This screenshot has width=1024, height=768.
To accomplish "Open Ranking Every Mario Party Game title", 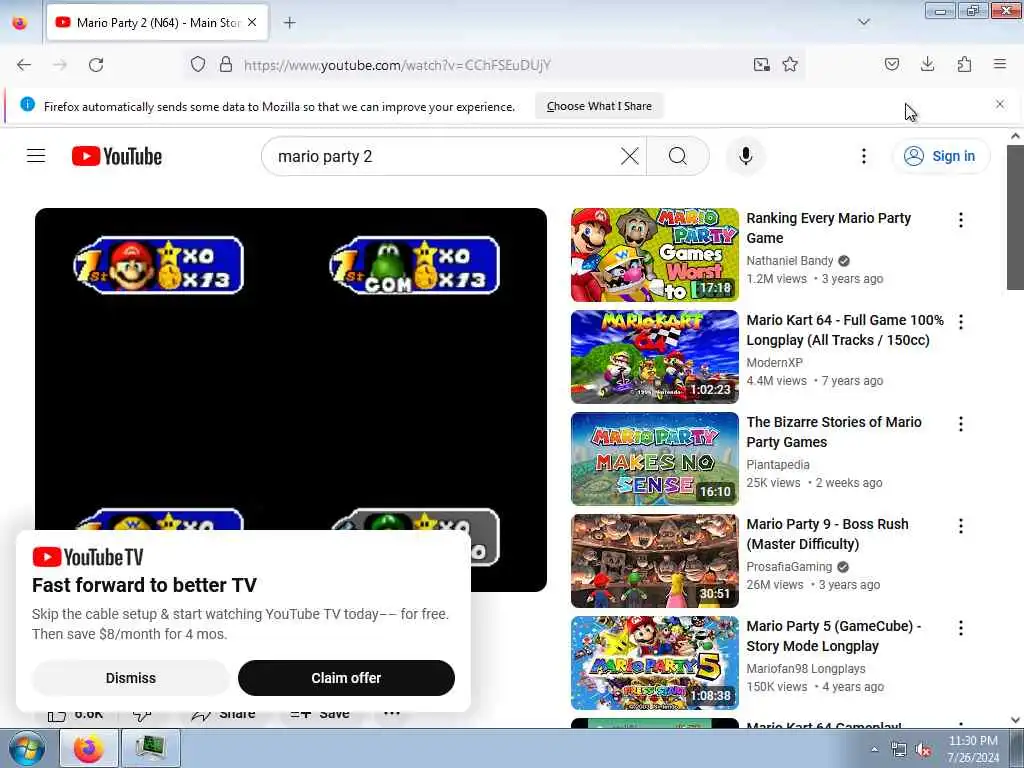I will [828, 228].
